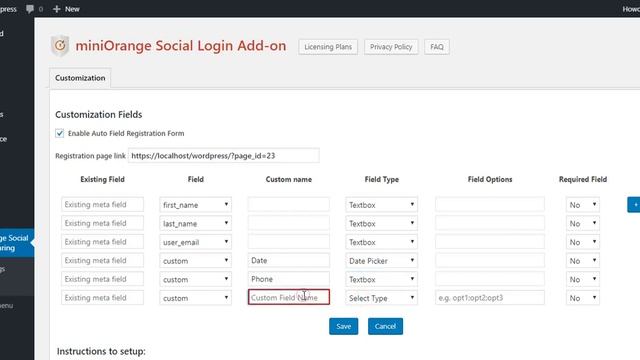Open Field Type dropdown in first_name row
The height and width of the screenshot is (360, 640).
(x=381, y=204)
